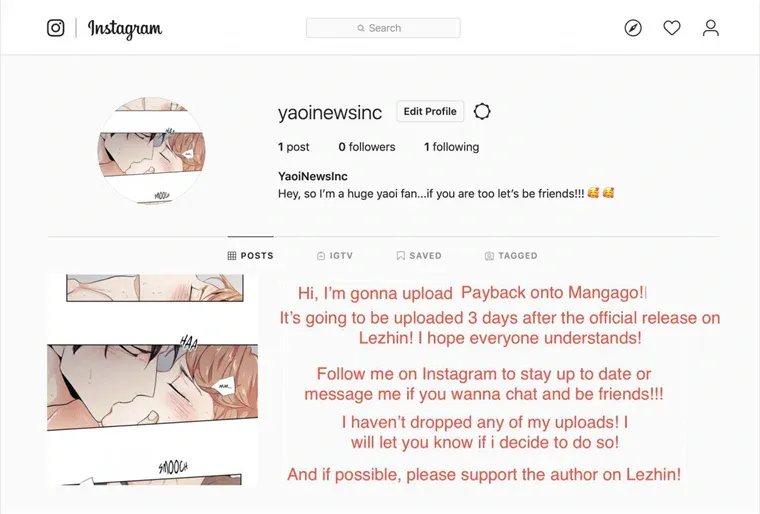The image size is (760, 514).
Task: Click the Instagram wordmark logo
Action: (125, 29)
